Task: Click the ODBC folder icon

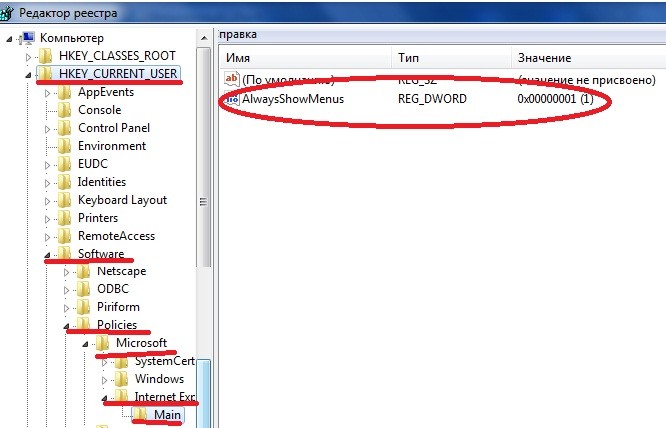Action: coord(84,289)
